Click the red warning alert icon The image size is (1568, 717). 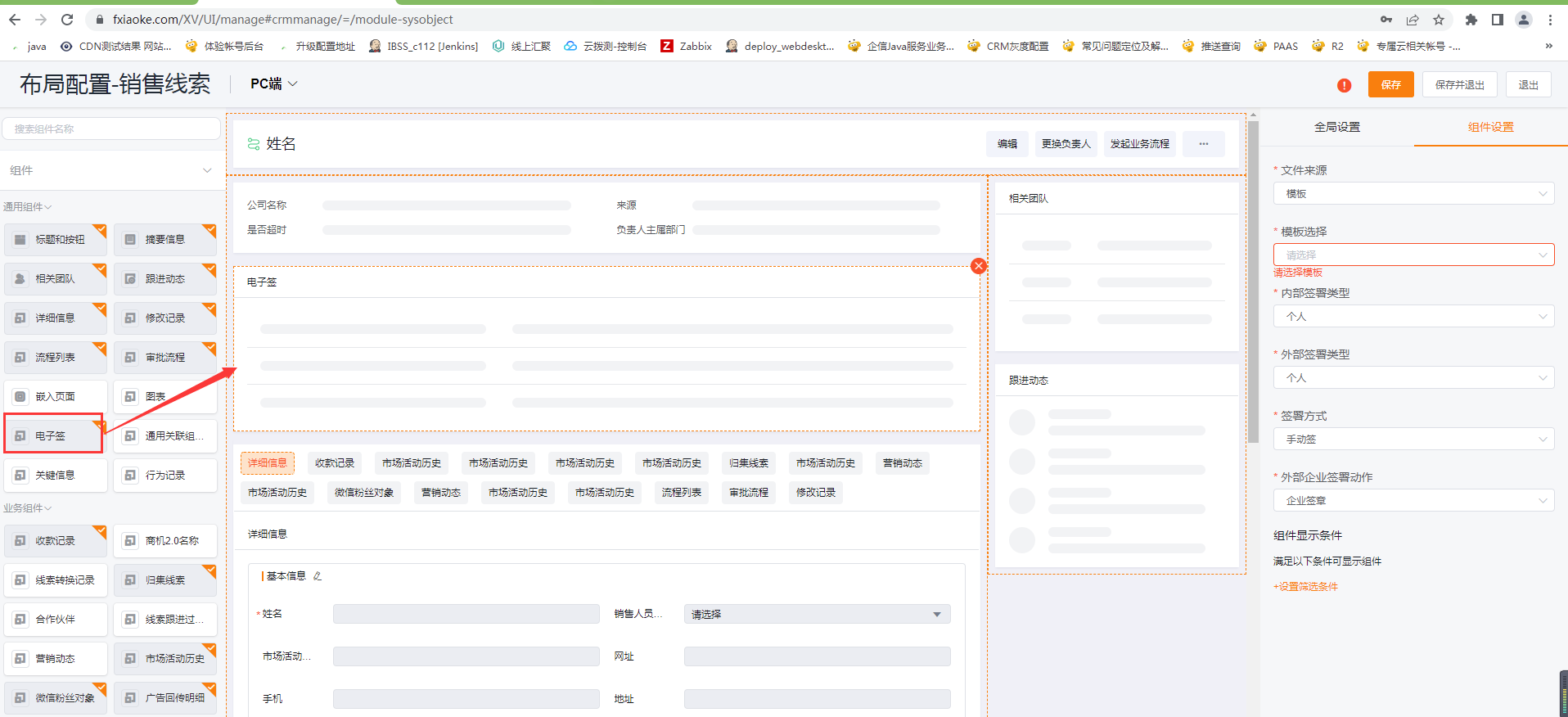point(1344,85)
